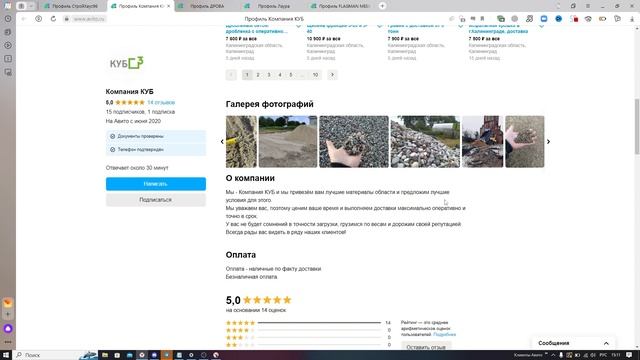Click the taskbar microphone tray icon
Screen dimensions: 640x360
pos(561,355)
